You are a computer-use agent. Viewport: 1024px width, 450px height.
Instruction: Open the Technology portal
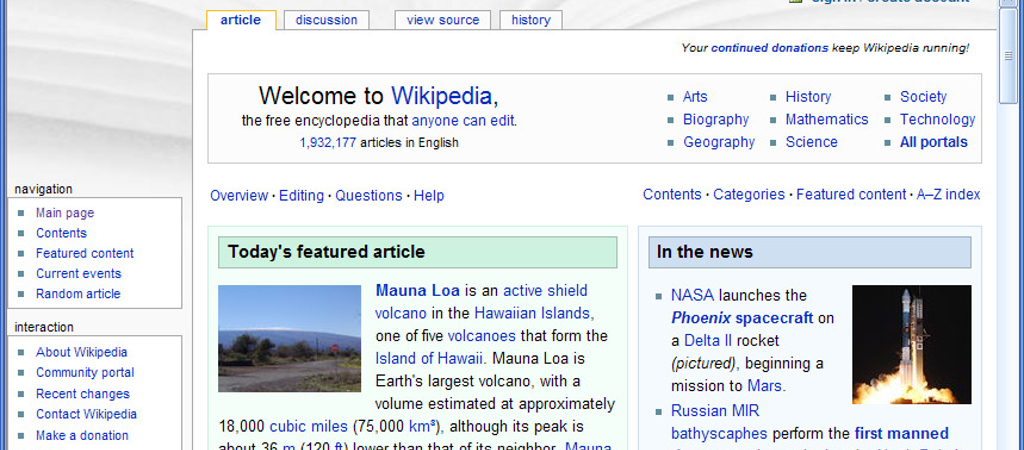[937, 120]
